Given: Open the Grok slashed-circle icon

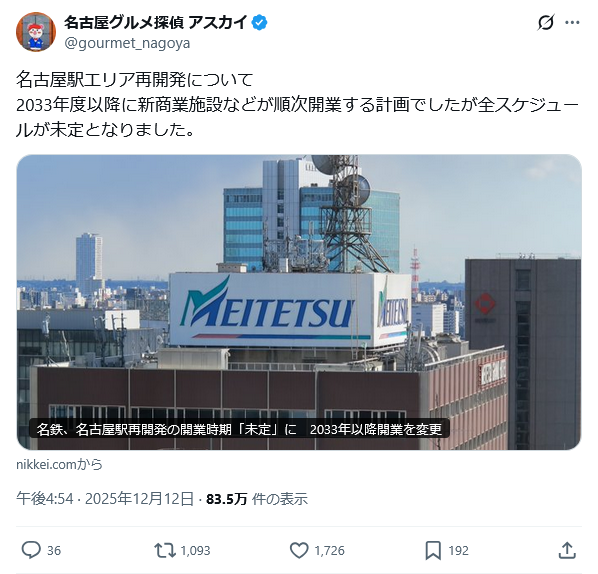Looking at the screenshot, I should (545, 23).
